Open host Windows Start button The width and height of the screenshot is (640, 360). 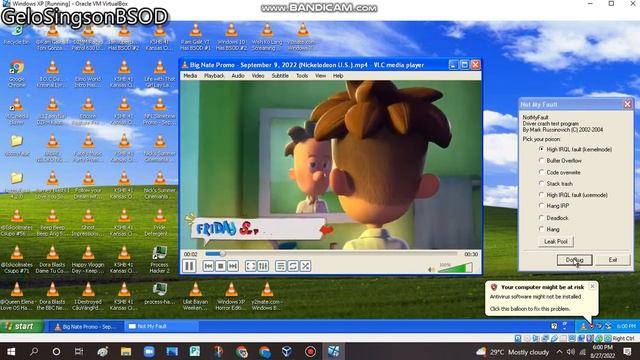pos(11,351)
